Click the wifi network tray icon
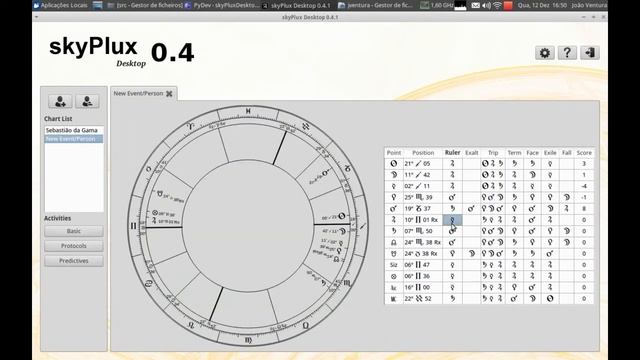Image resolution: width=640 pixels, height=360 pixels. click(497, 5)
